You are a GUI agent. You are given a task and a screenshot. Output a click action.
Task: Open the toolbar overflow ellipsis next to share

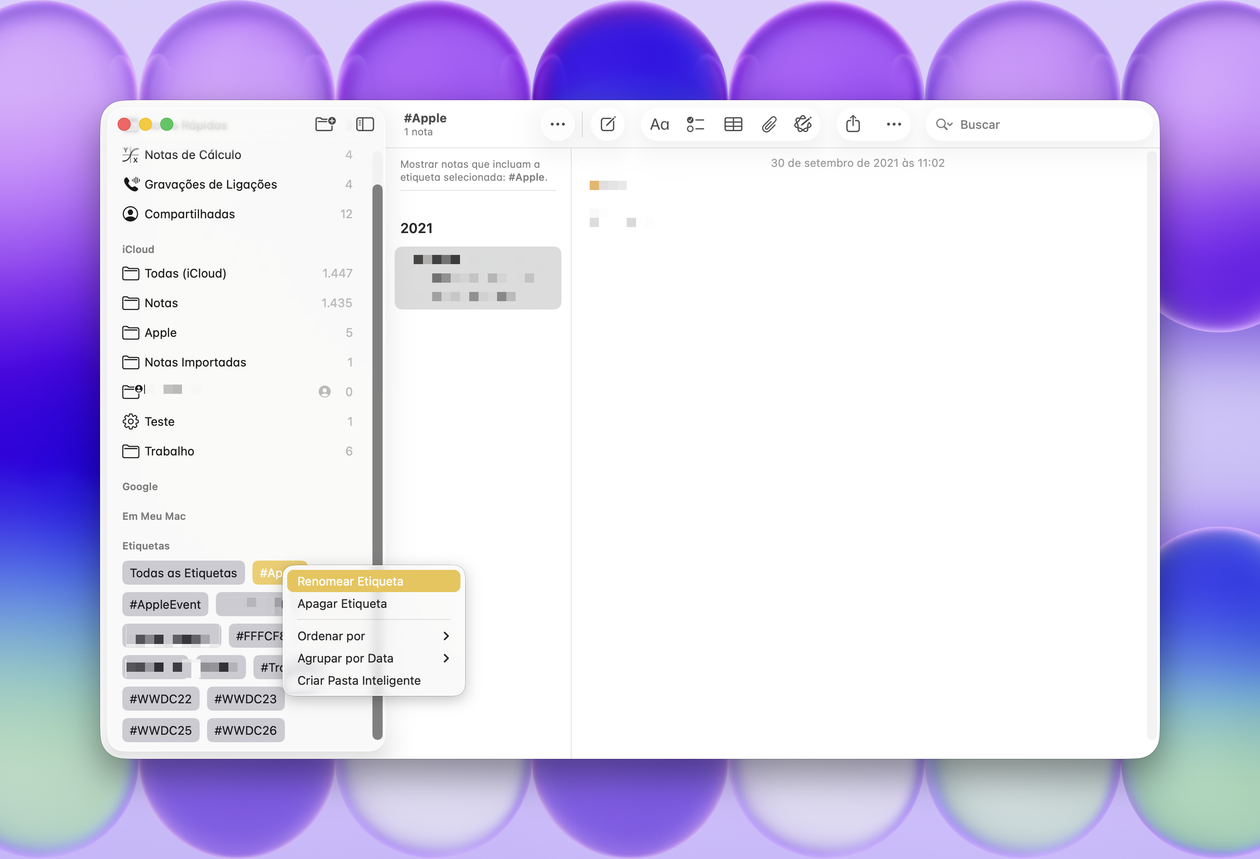894,124
